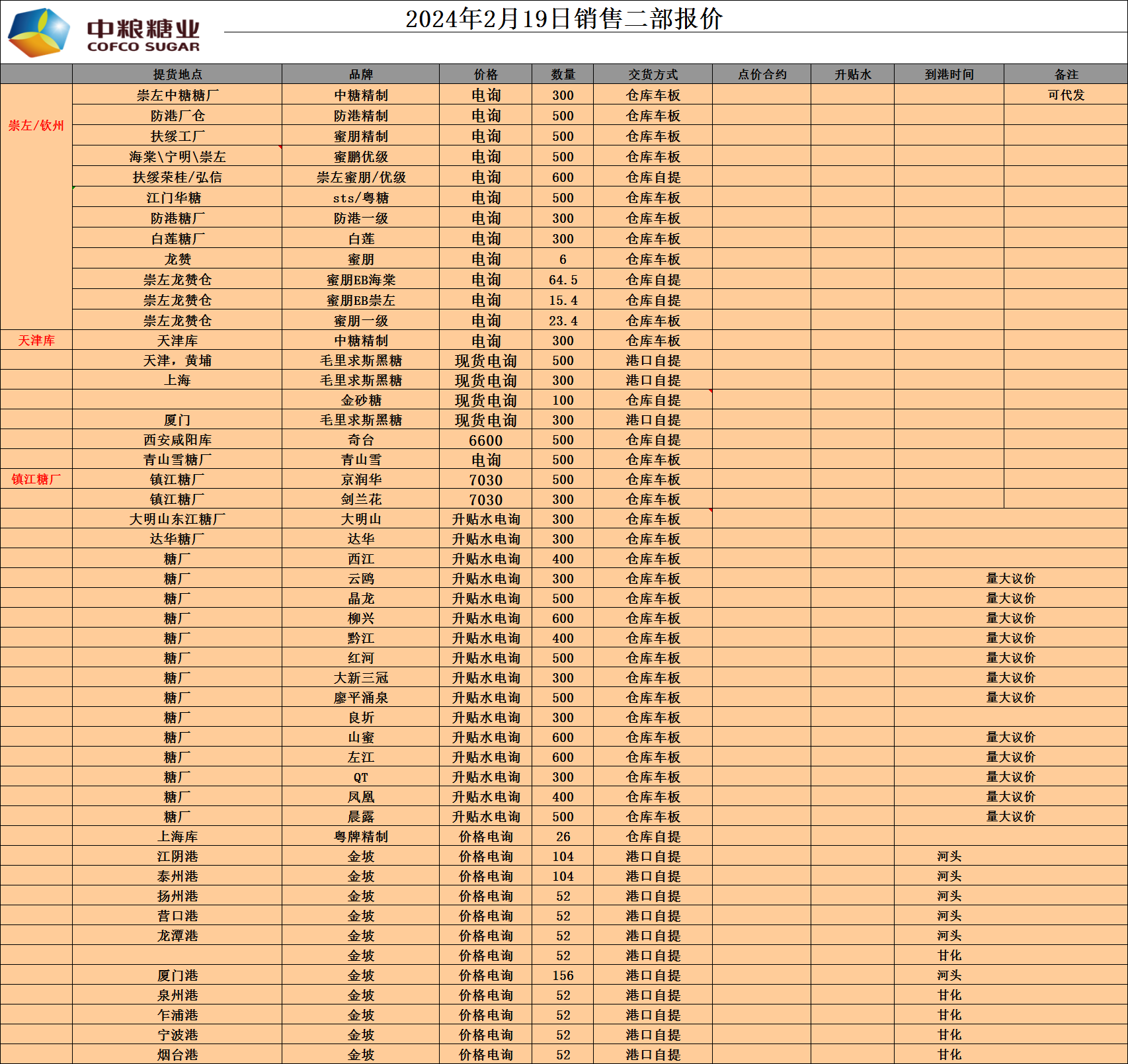
Task: Select the red 天津库 region label
Action: pos(36,341)
